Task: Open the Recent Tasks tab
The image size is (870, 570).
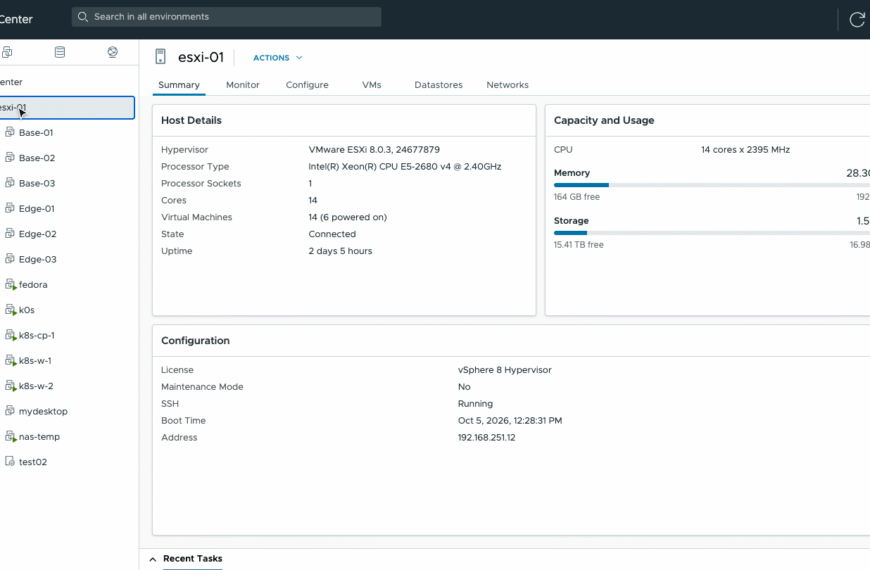Action: tap(193, 559)
